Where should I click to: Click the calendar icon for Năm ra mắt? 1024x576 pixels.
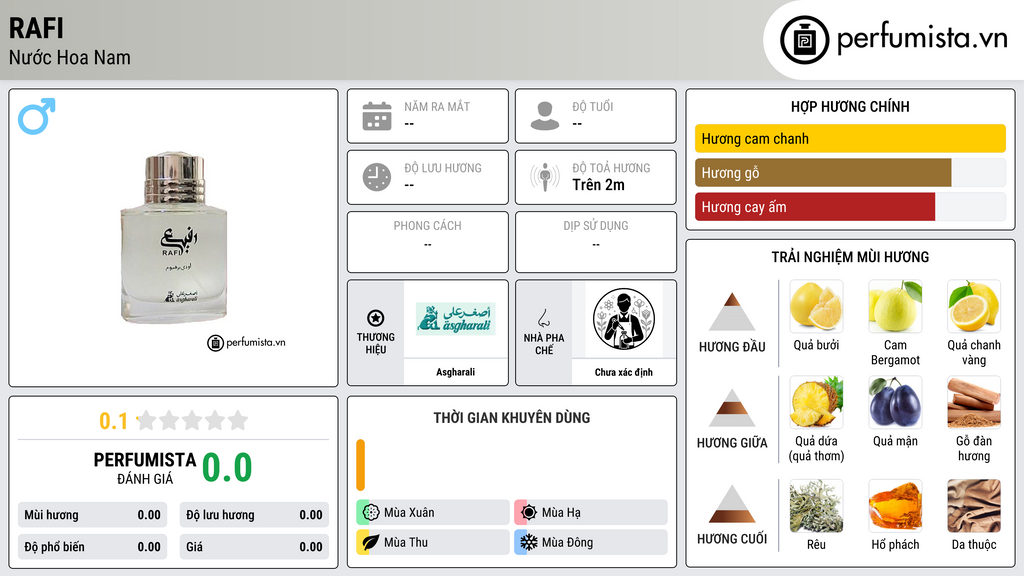(x=377, y=116)
